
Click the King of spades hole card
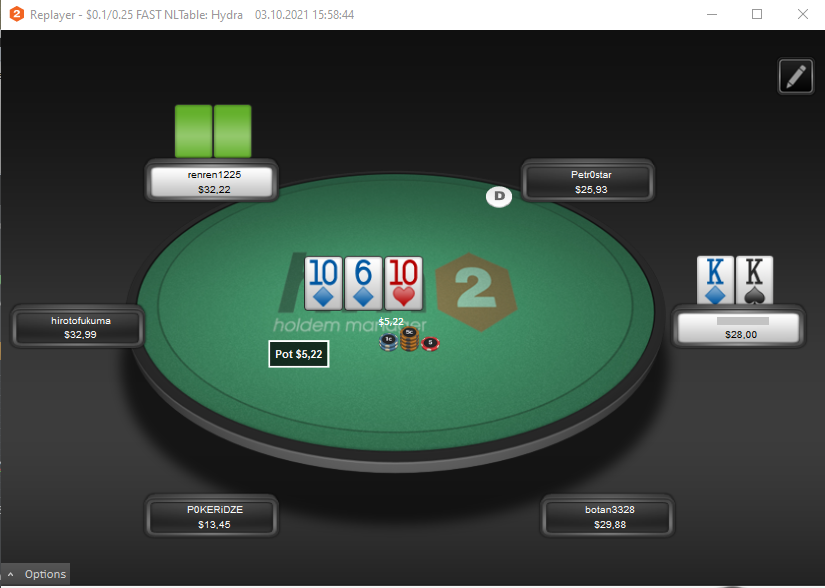(754, 280)
